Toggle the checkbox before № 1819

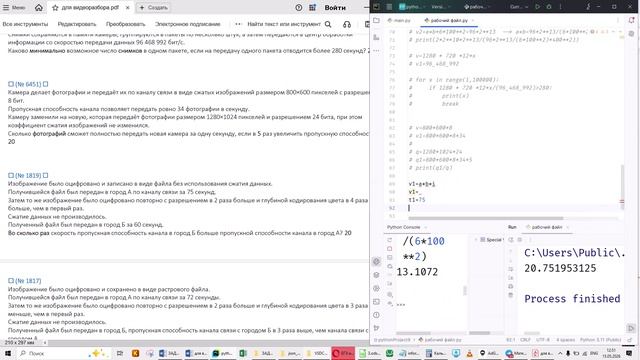(x=11, y=176)
